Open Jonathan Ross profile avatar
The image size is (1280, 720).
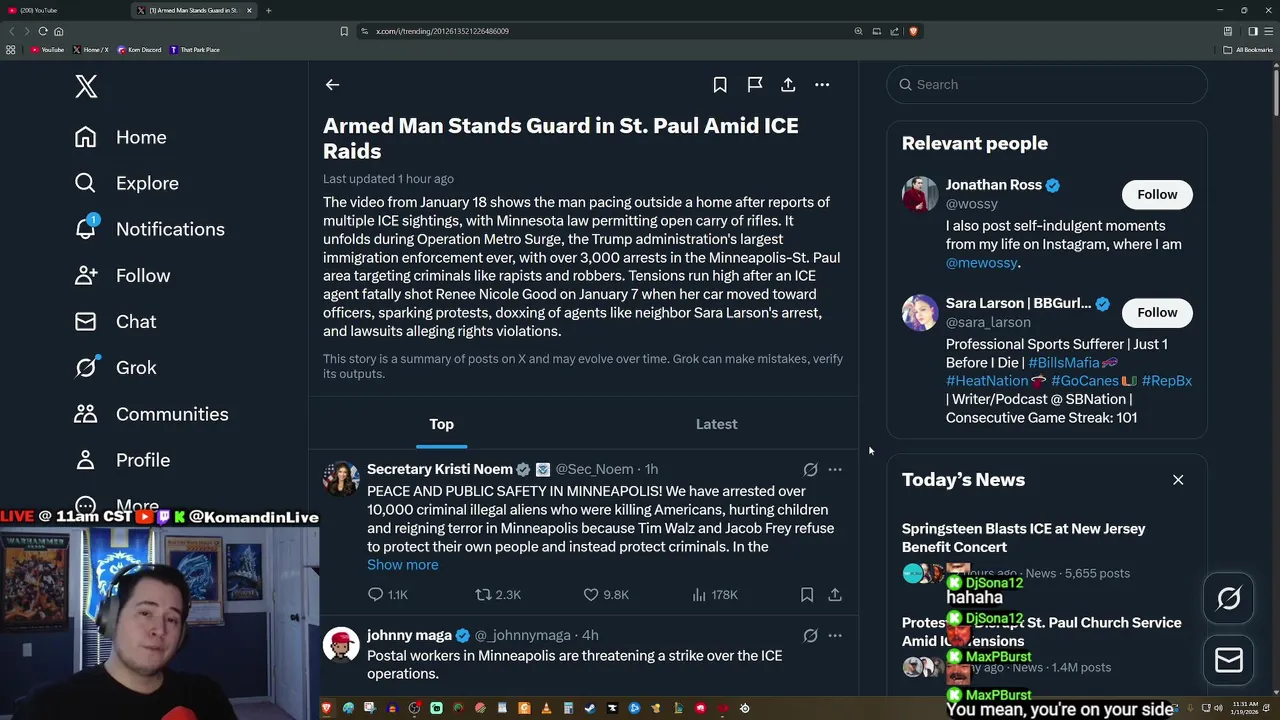[x=920, y=194]
